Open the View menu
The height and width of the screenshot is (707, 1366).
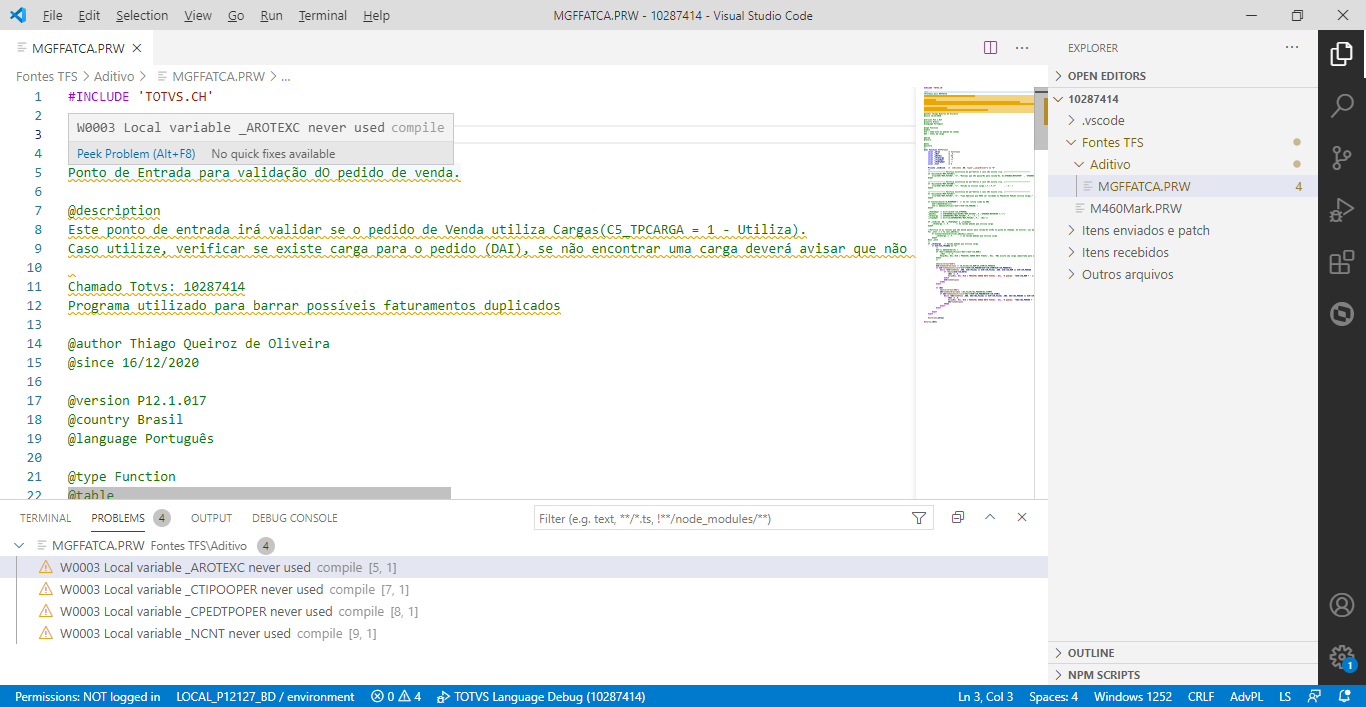click(x=198, y=15)
